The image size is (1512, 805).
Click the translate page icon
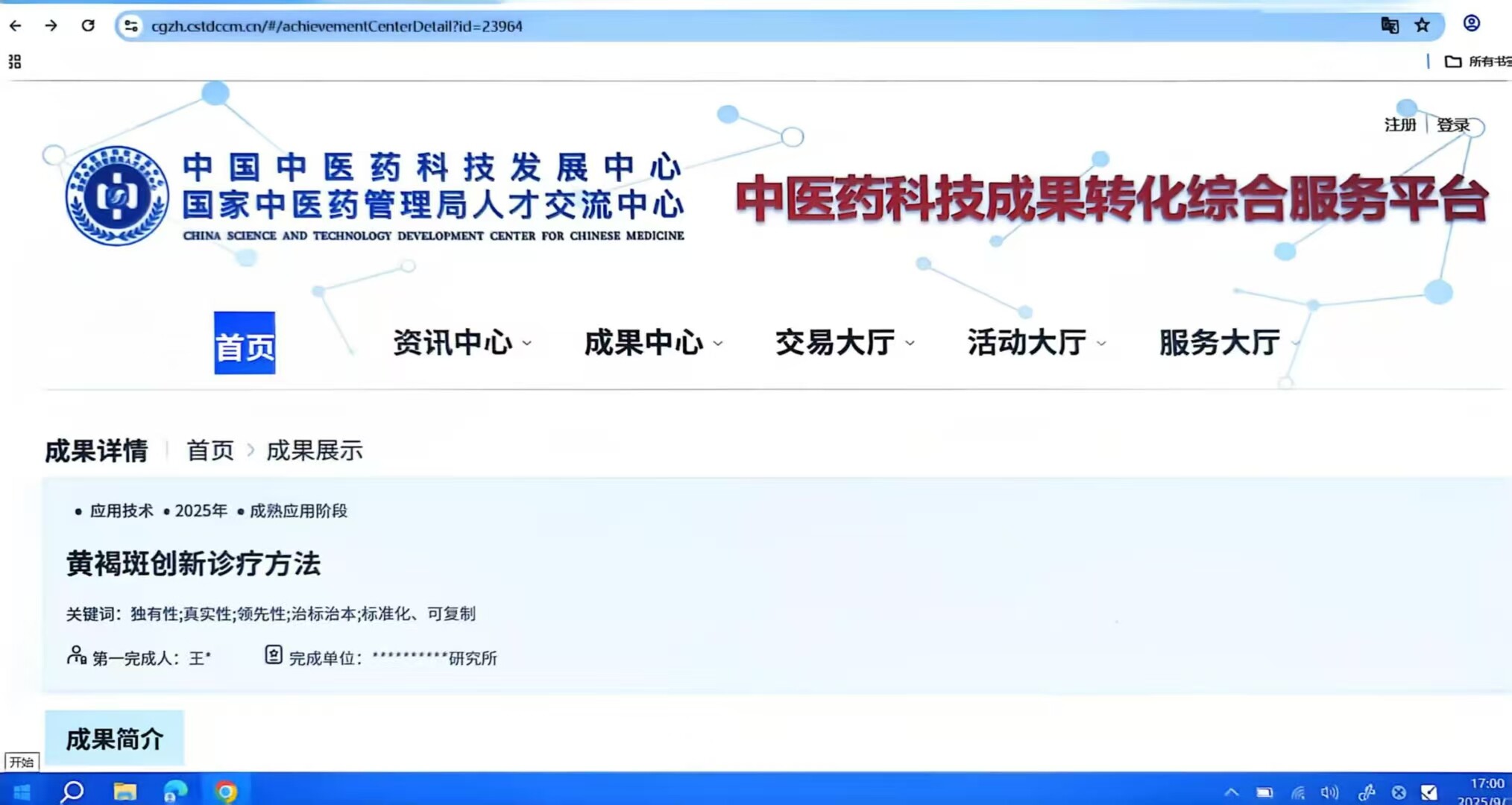click(x=1389, y=26)
